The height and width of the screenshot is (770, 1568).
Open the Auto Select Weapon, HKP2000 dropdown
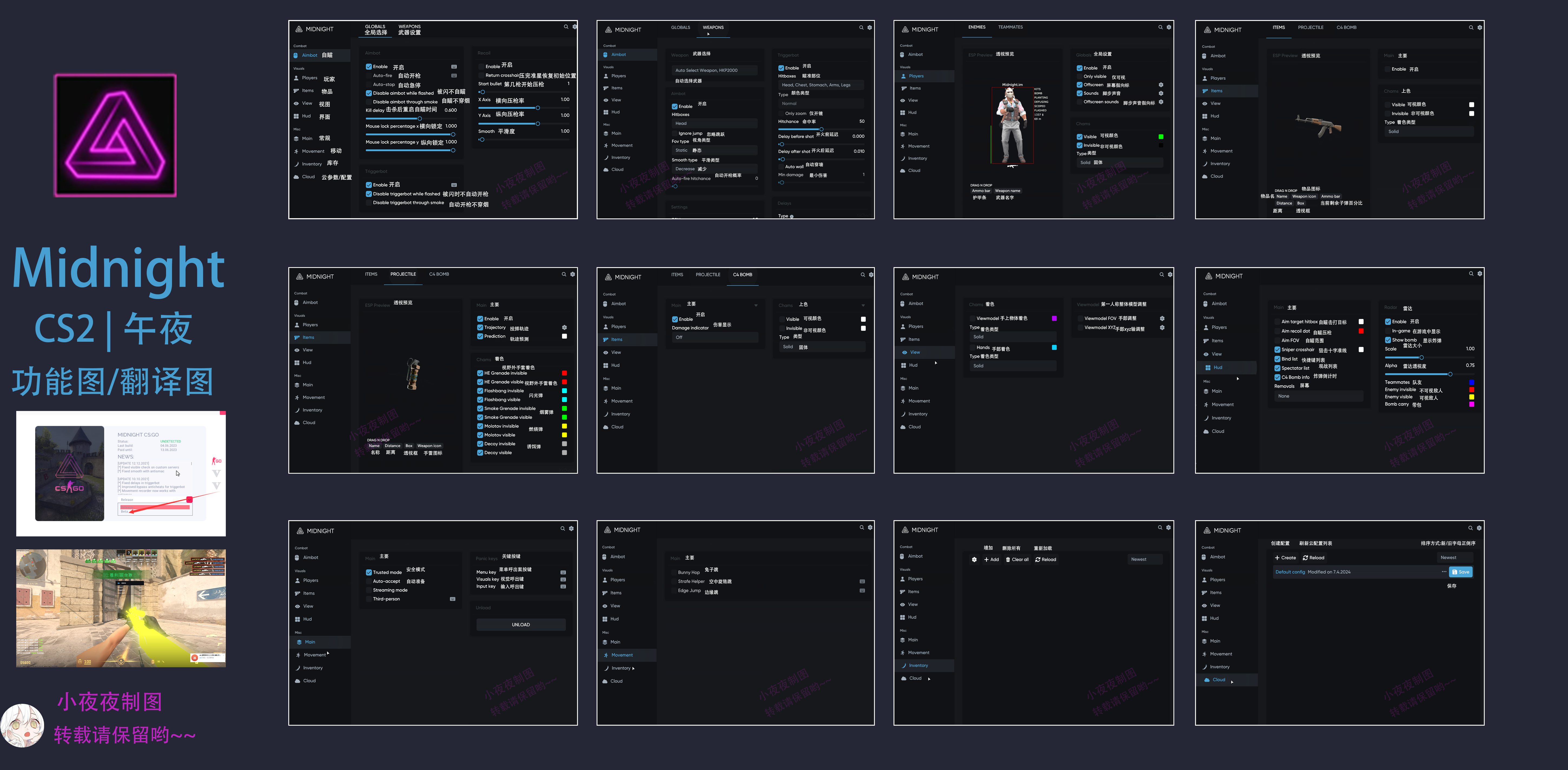pyautogui.click(x=714, y=70)
